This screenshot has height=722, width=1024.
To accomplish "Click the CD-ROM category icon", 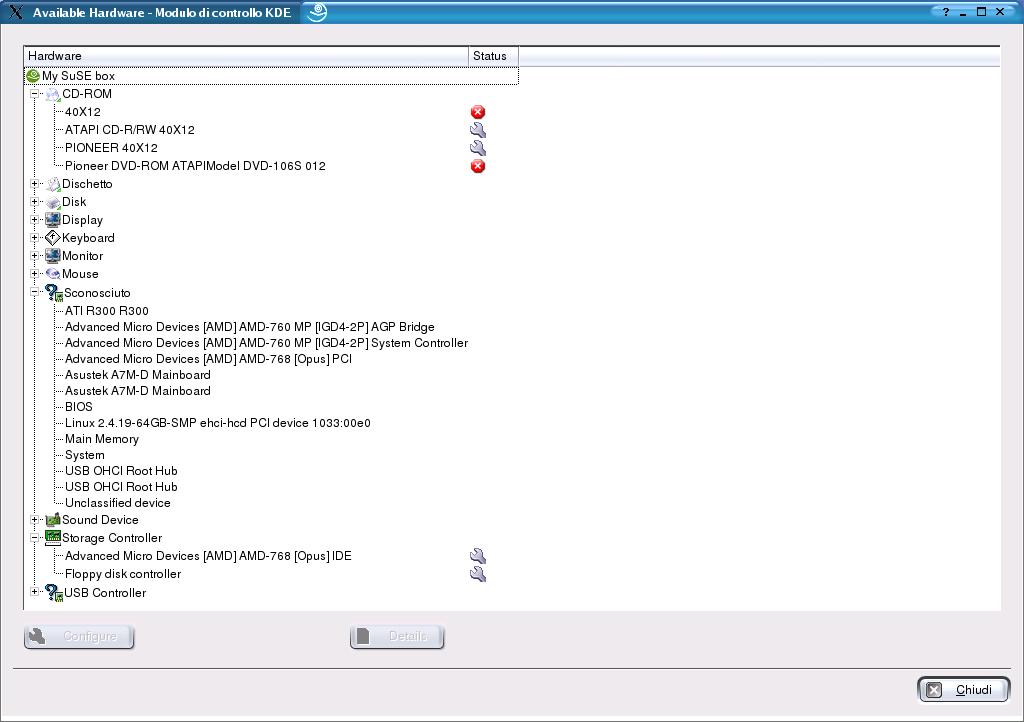I will pos(52,94).
